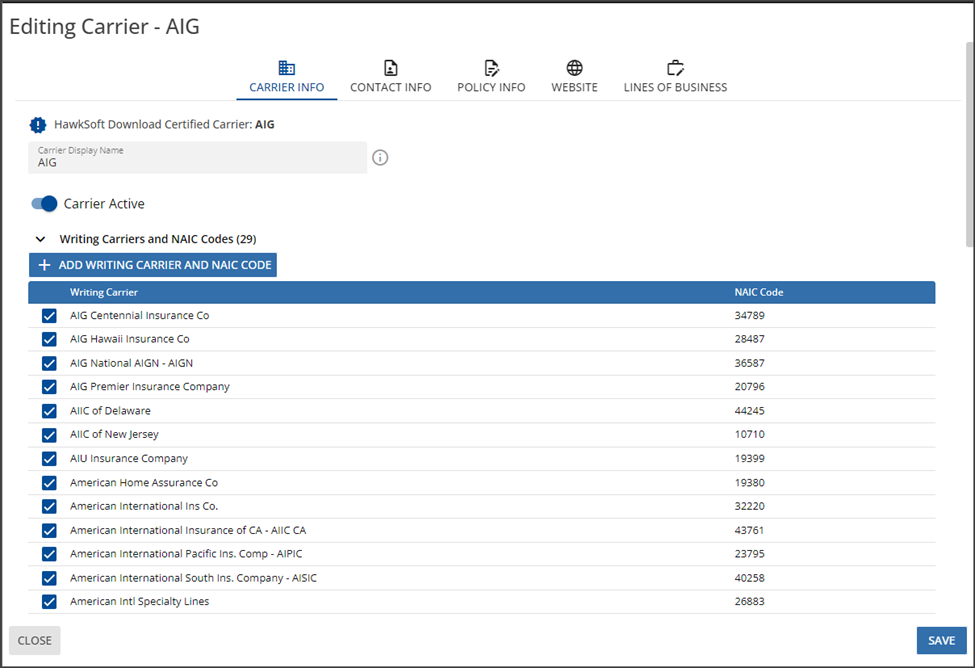
Task: Click the Save button
Action: click(941, 641)
